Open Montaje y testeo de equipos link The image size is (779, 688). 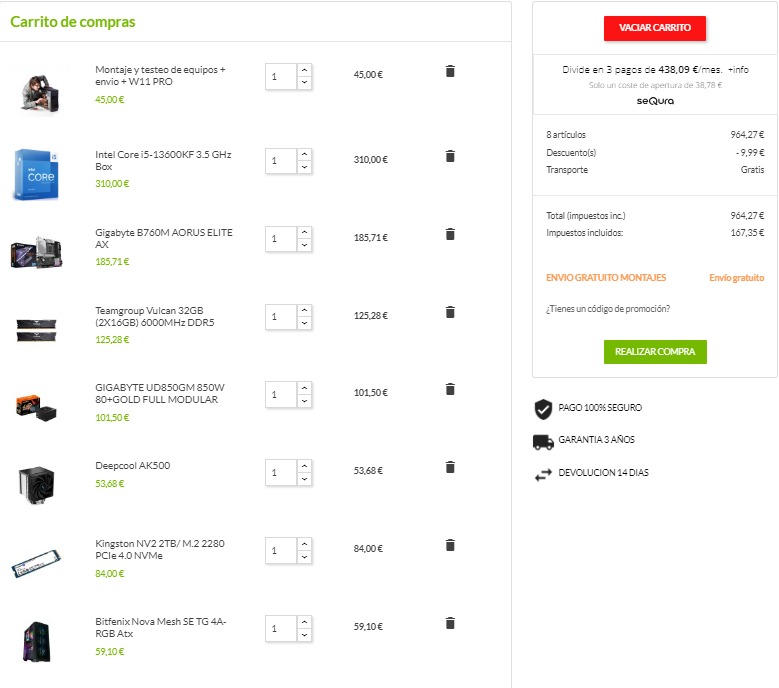160,76
